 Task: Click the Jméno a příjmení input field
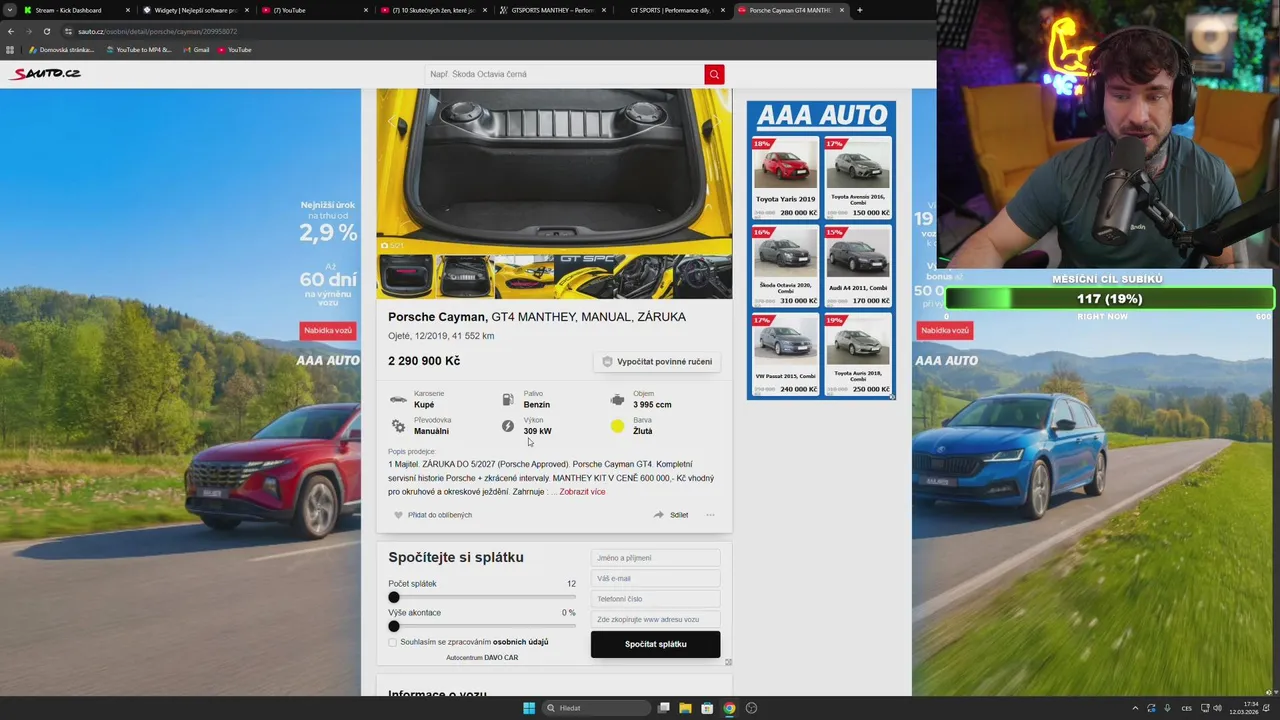[x=655, y=558]
